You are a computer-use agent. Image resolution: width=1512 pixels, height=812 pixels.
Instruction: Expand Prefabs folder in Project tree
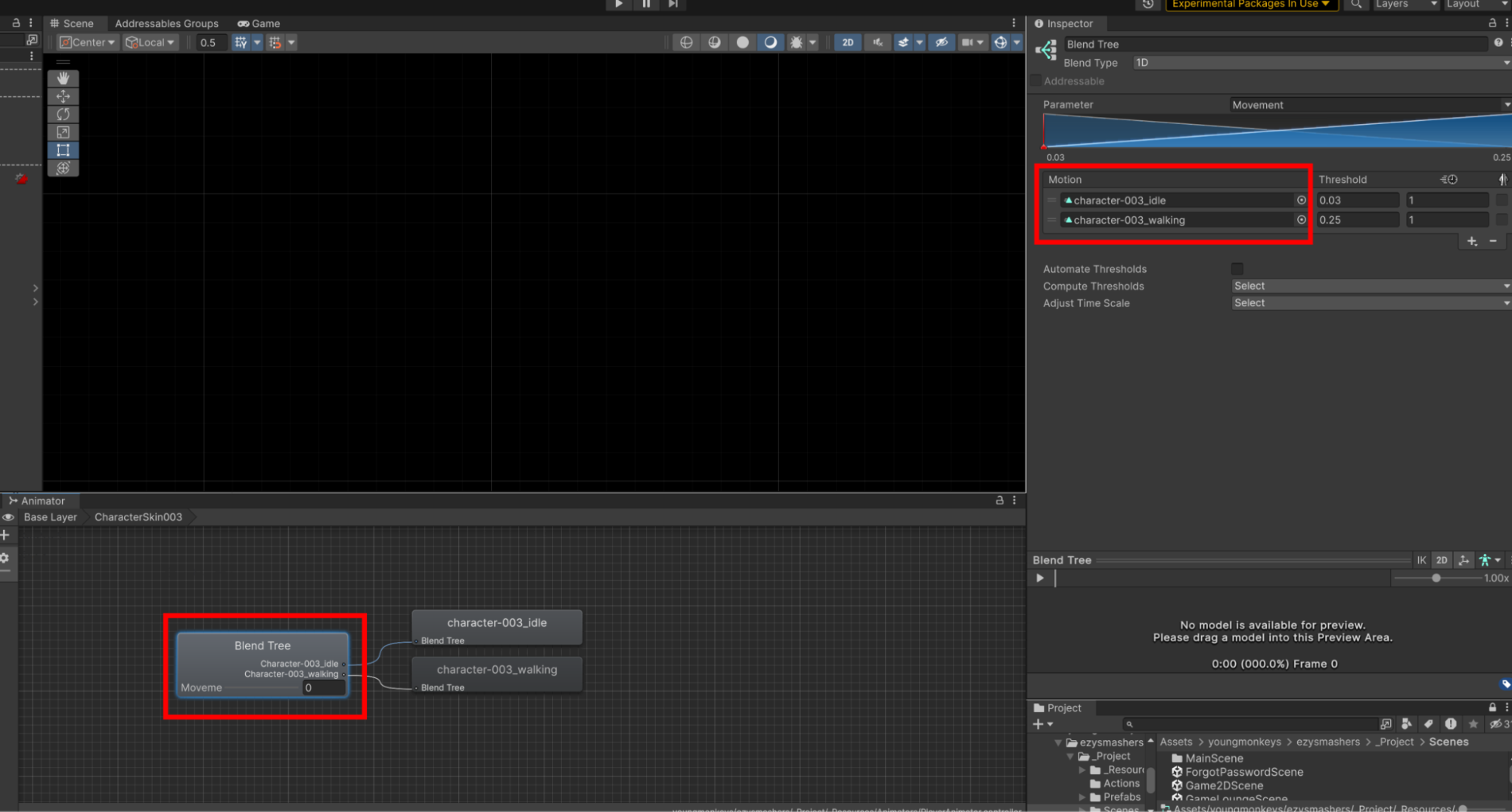tap(1082, 797)
